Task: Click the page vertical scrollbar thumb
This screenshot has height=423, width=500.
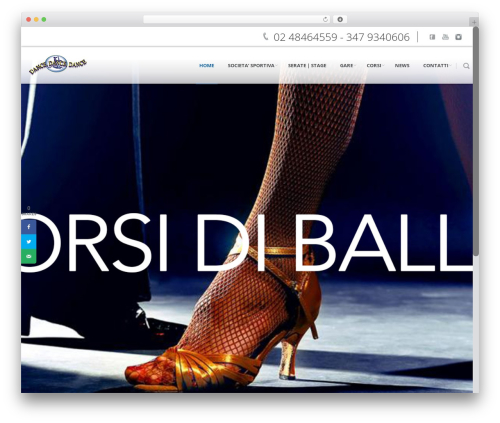Action: 476,141
